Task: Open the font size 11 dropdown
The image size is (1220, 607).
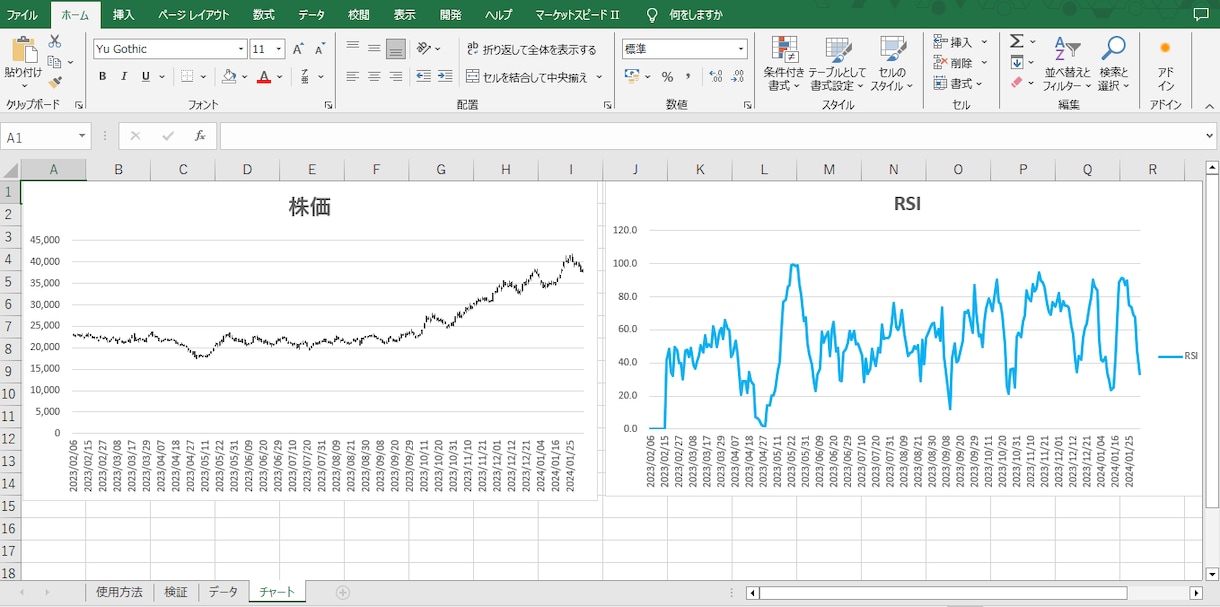Action: click(279, 49)
